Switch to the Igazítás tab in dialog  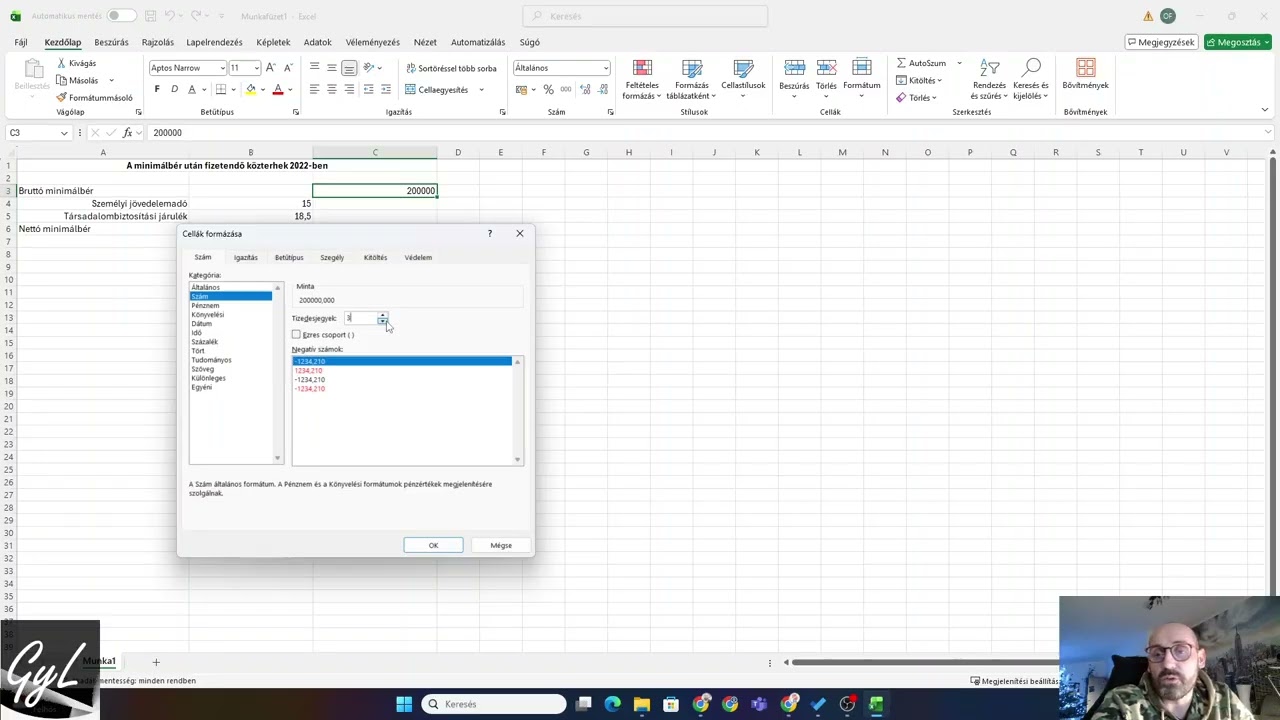point(245,257)
